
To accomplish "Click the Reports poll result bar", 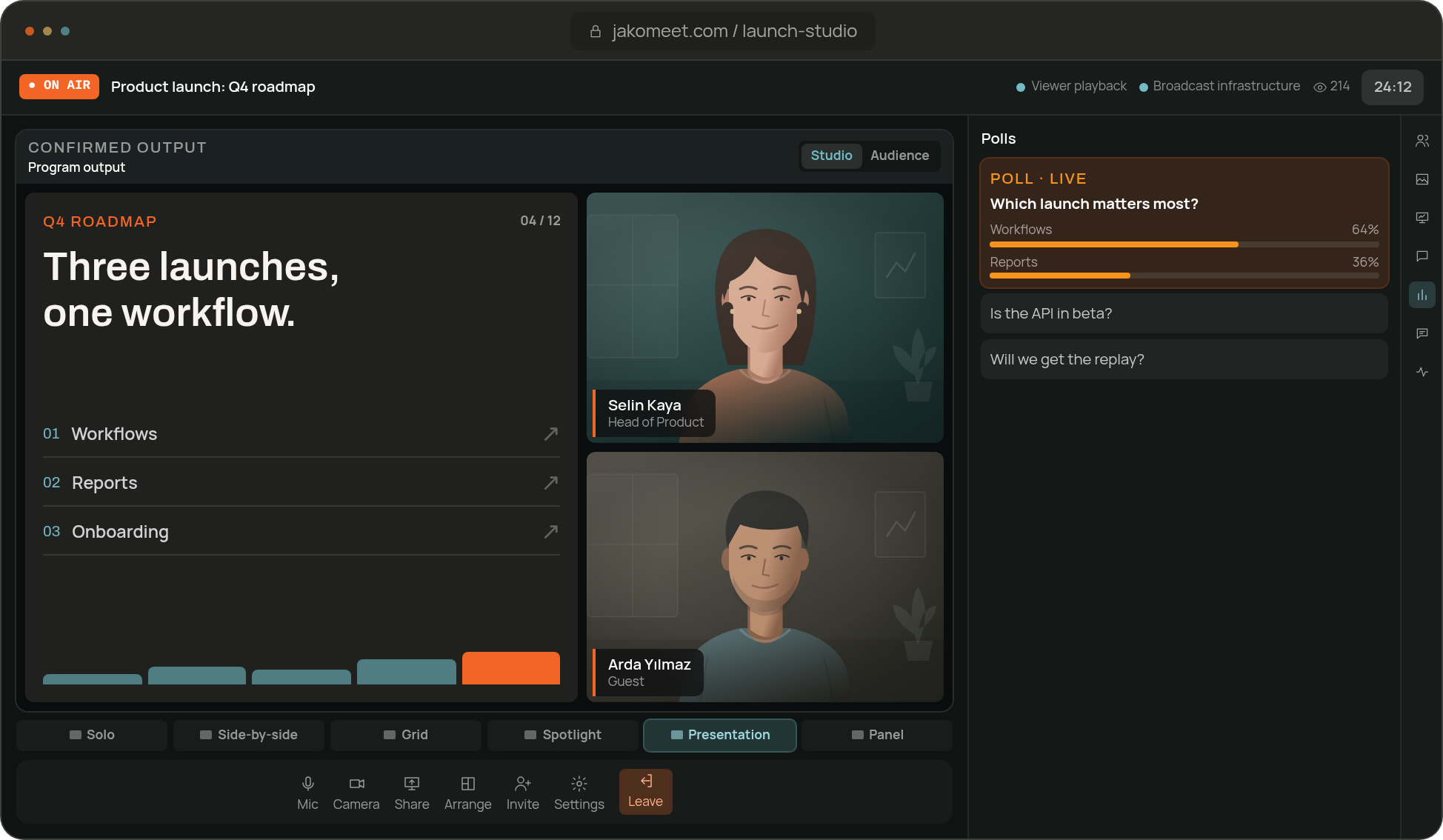I will pos(1184,276).
